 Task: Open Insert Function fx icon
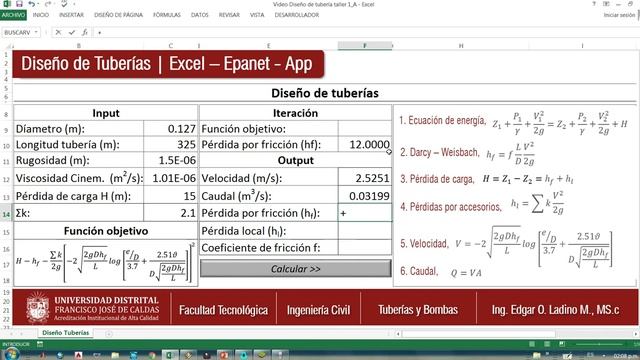point(85,32)
